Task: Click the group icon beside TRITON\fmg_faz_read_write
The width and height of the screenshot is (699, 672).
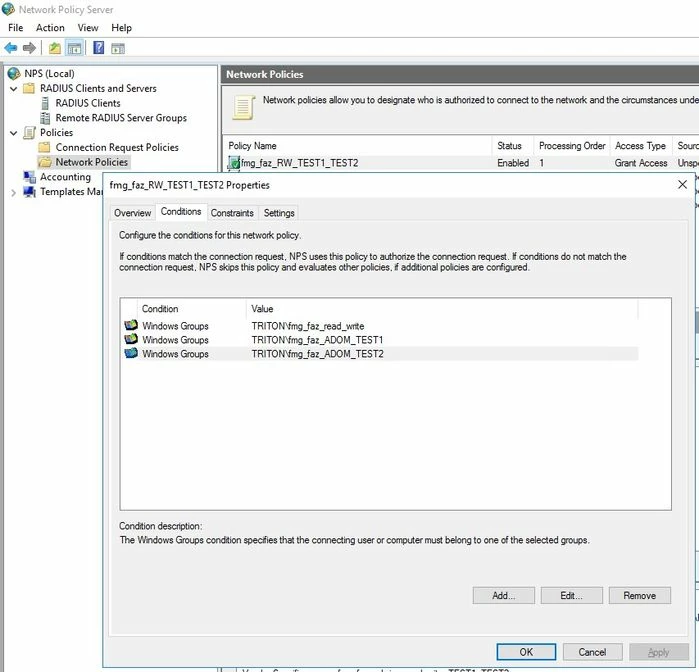Action: 131,325
